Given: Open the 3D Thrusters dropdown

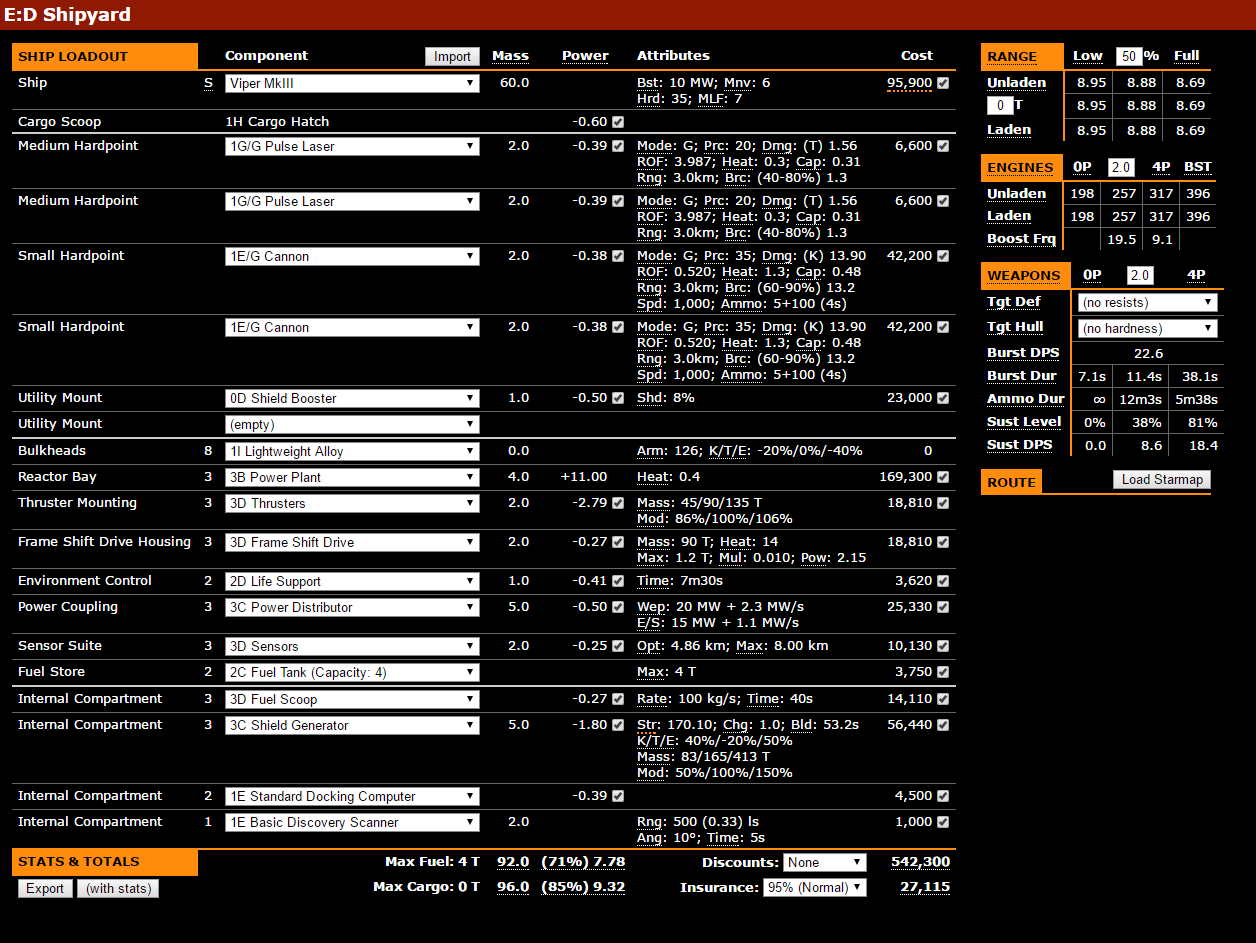Looking at the screenshot, I should click(352, 504).
